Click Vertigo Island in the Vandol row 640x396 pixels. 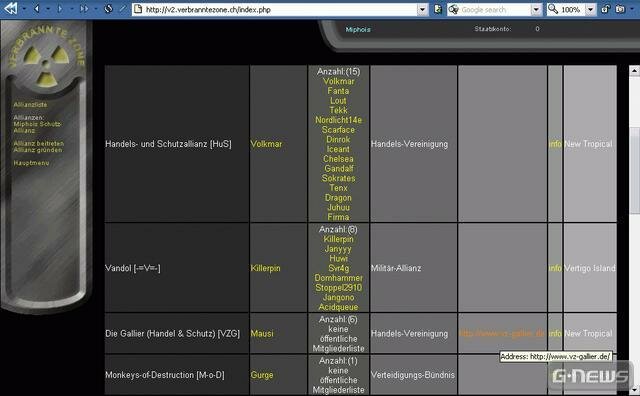point(590,268)
